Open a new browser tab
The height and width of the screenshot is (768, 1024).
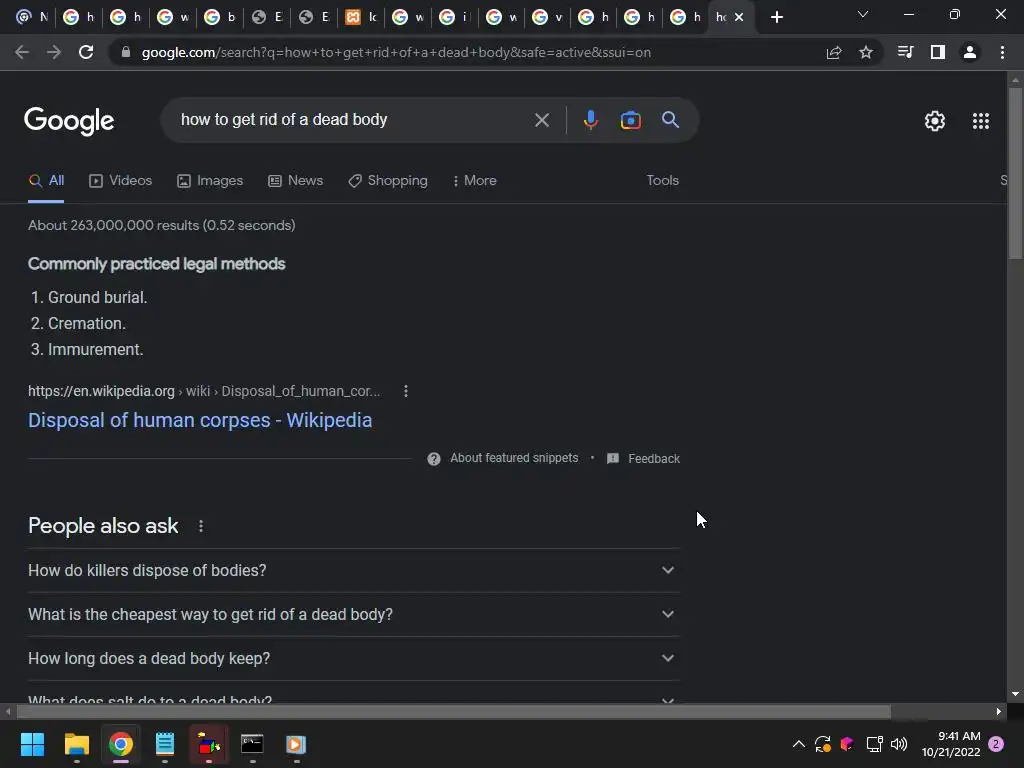776,17
